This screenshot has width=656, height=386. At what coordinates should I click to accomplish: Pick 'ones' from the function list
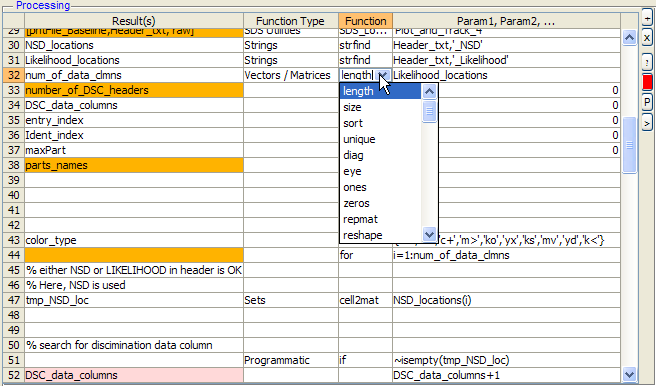click(x=380, y=187)
